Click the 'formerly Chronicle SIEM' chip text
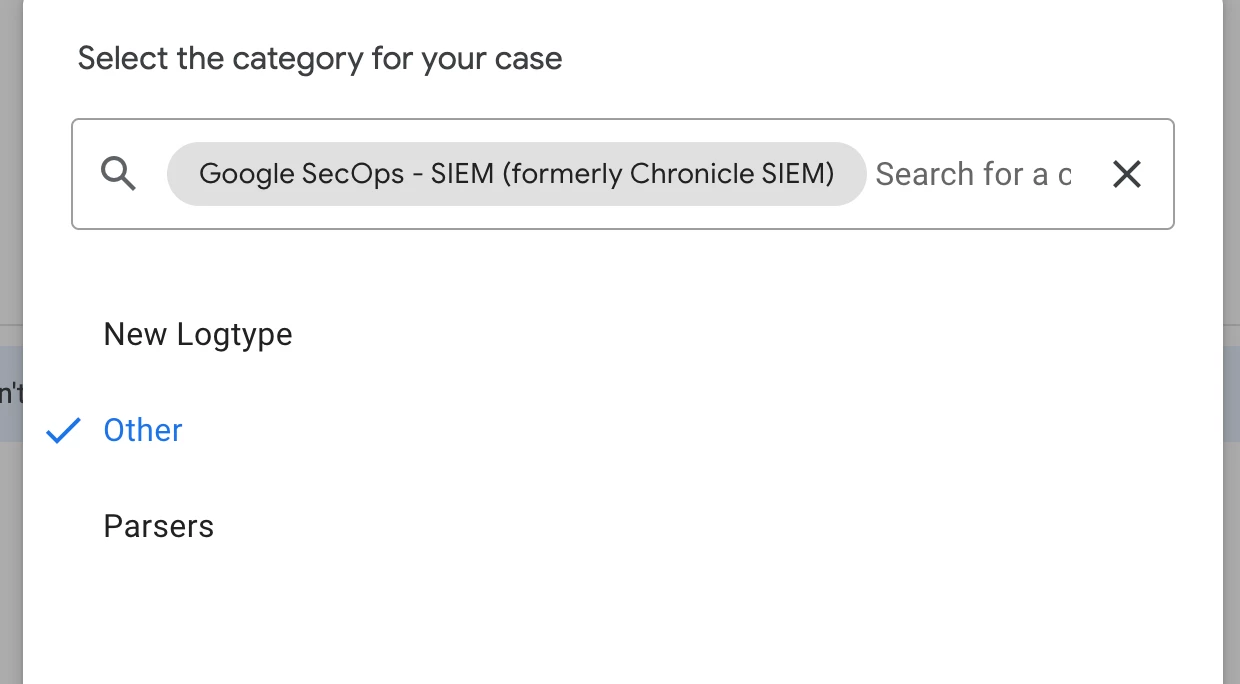This screenshot has width=1240, height=684. 669,174
